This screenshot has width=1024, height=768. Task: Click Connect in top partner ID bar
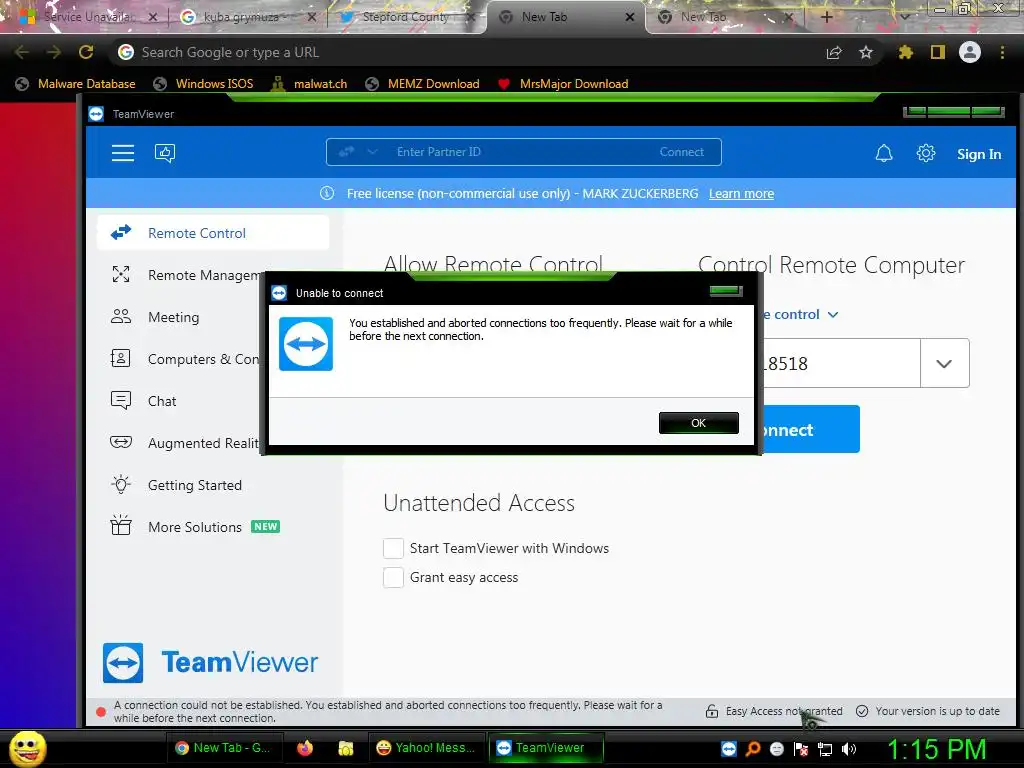point(682,152)
